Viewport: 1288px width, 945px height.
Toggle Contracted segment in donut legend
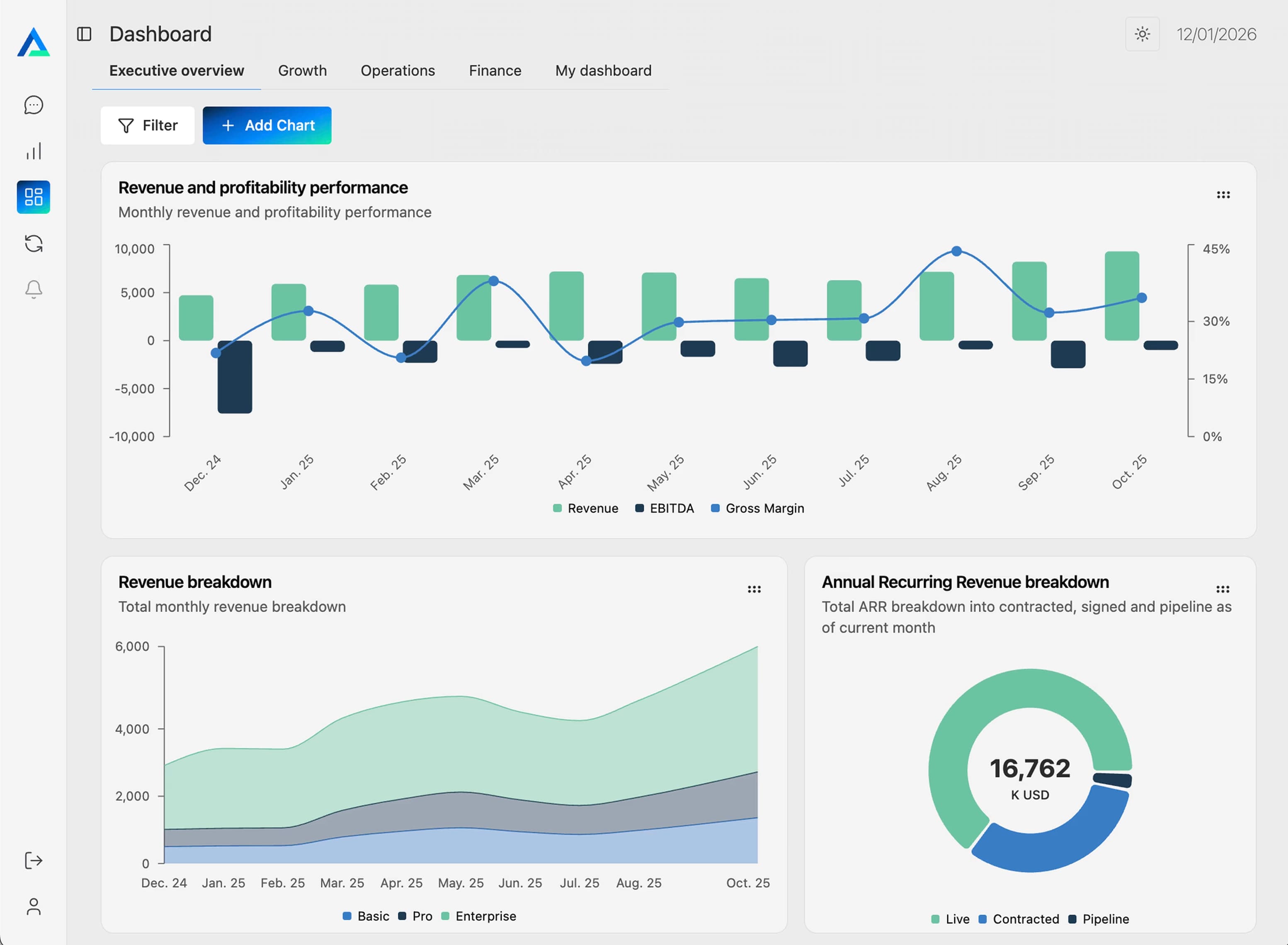[1019, 919]
